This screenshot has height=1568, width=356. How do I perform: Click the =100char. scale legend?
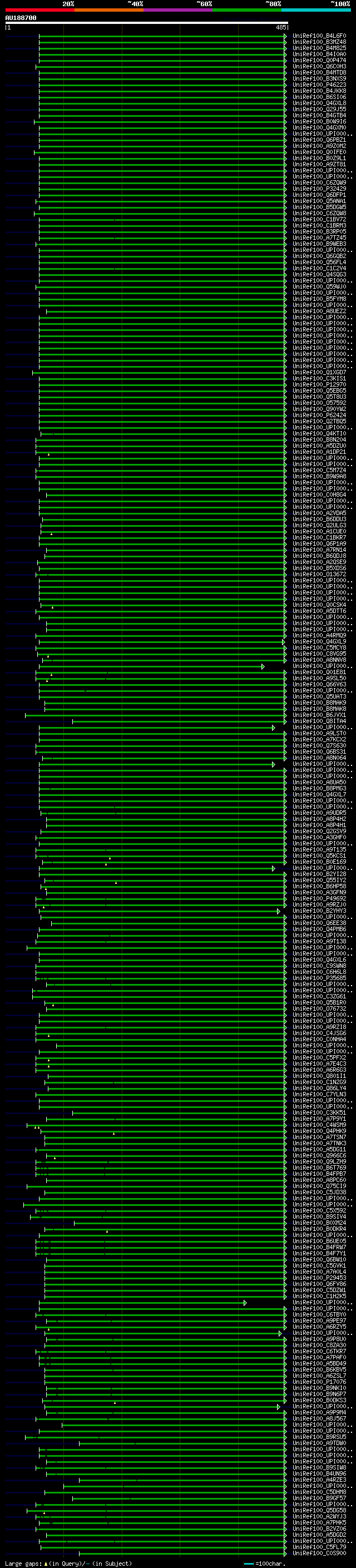[x=265, y=1564]
